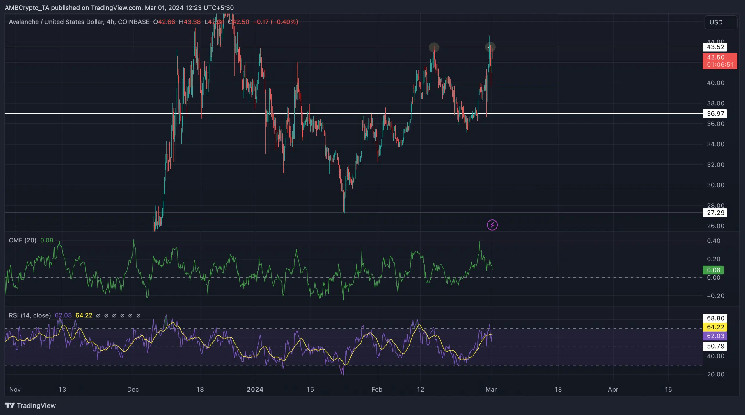
Task: Click the second grey circle marker on latest peak
Action: coord(490,47)
